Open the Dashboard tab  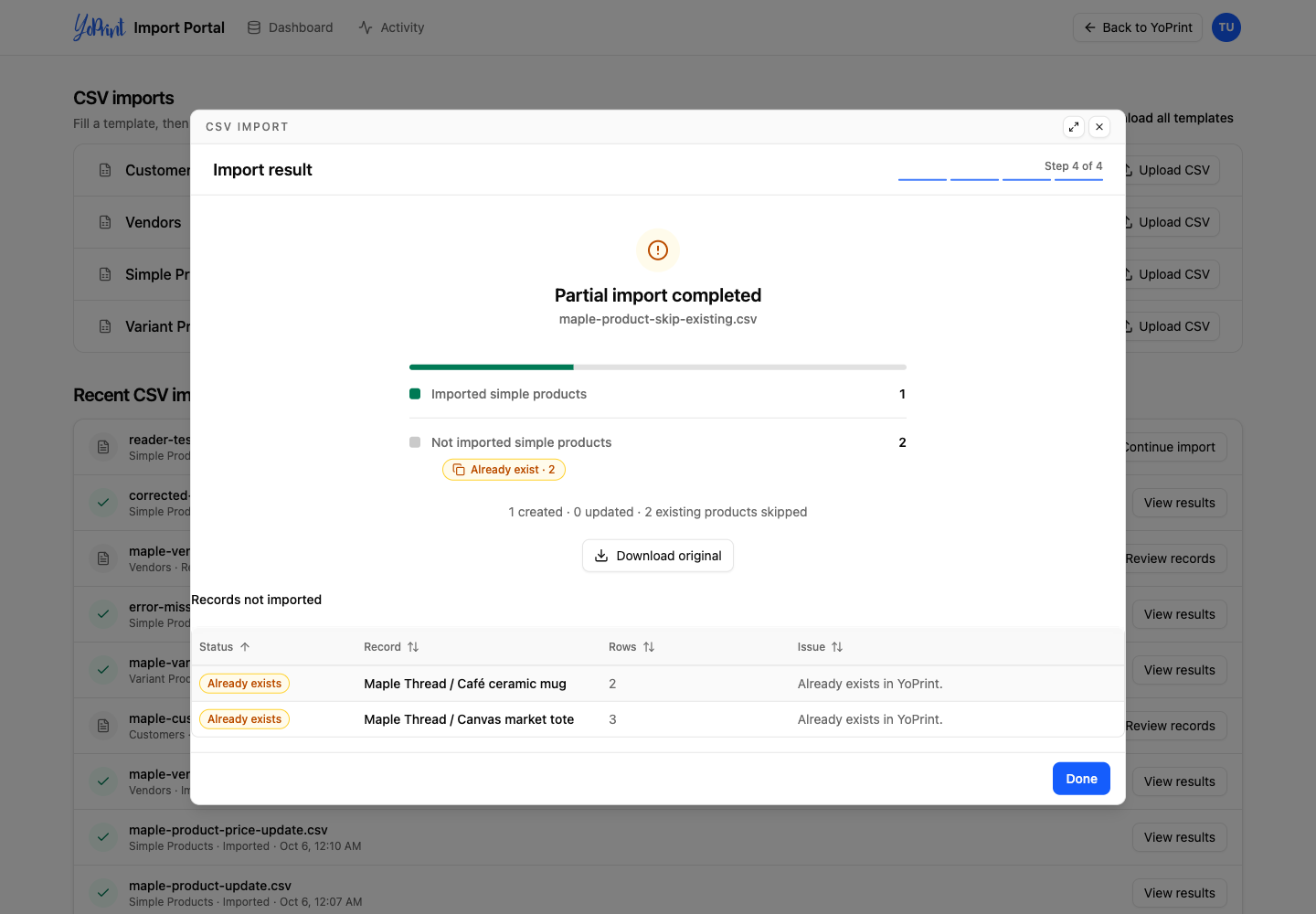[291, 27]
